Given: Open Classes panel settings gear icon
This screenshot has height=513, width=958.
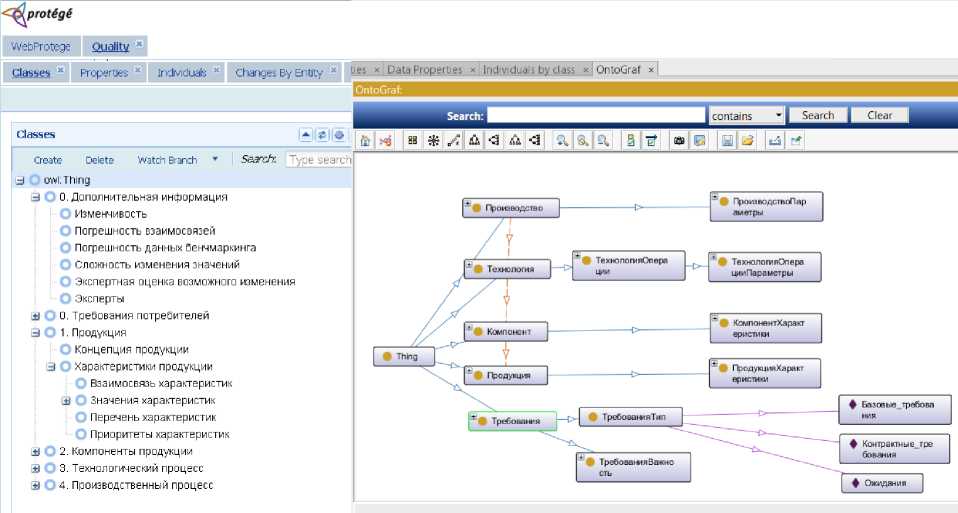Looking at the screenshot, I should (x=339, y=135).
